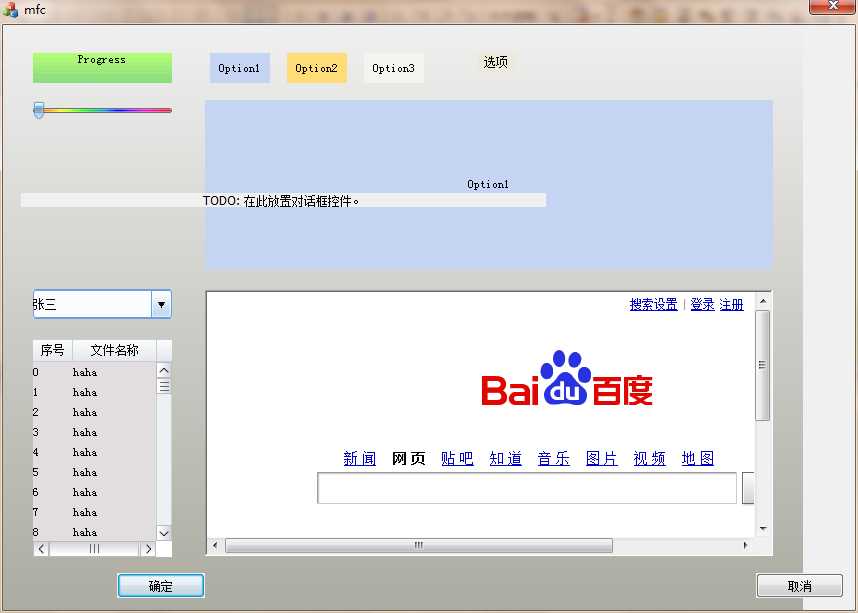Open the 视频 link
Viewport: 858px width, 613px height.
650,458
